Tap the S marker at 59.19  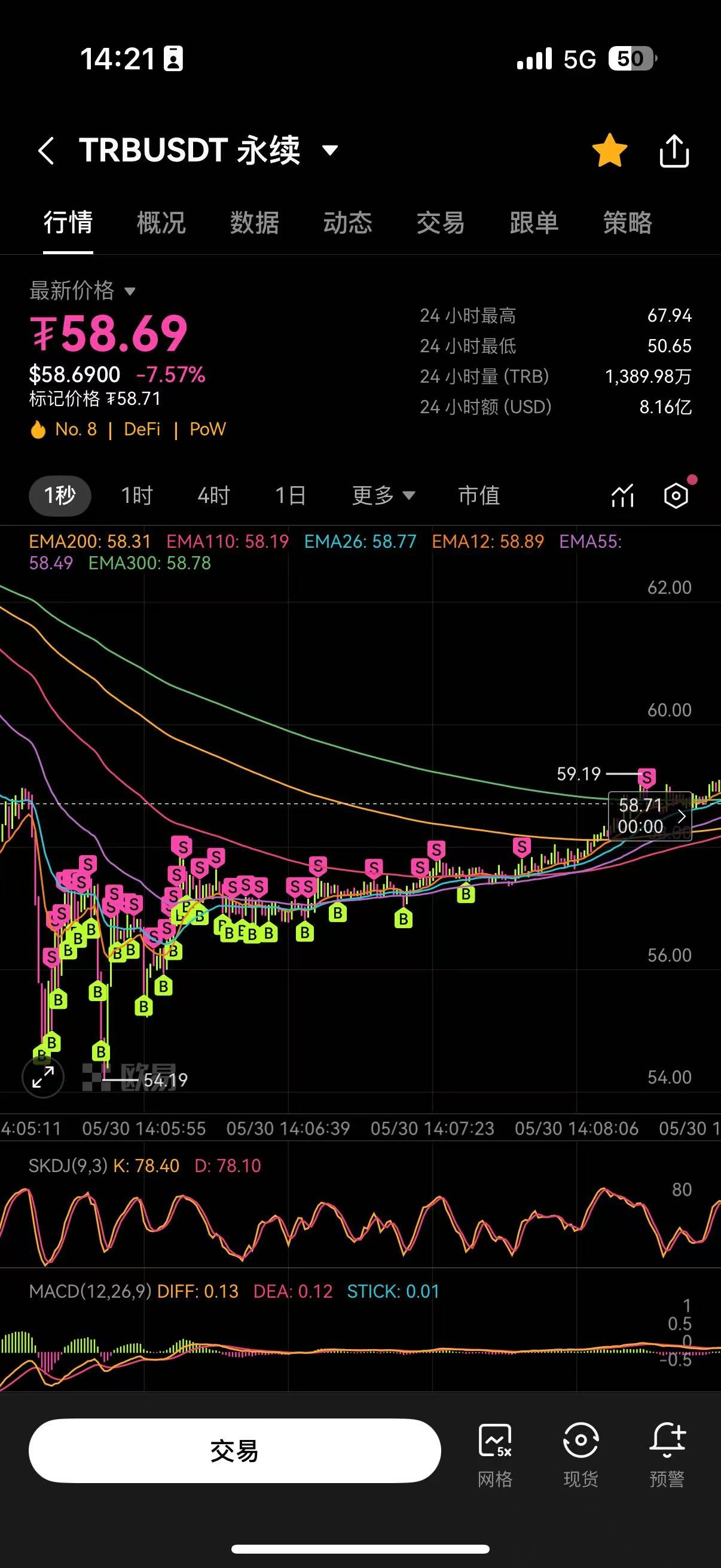pos(646,777)
